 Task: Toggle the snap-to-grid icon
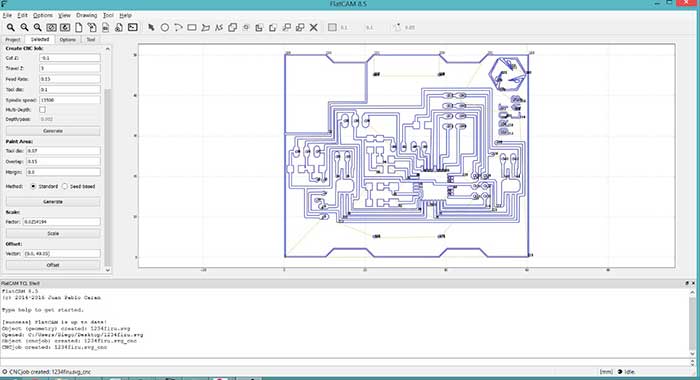coord(332,27)
